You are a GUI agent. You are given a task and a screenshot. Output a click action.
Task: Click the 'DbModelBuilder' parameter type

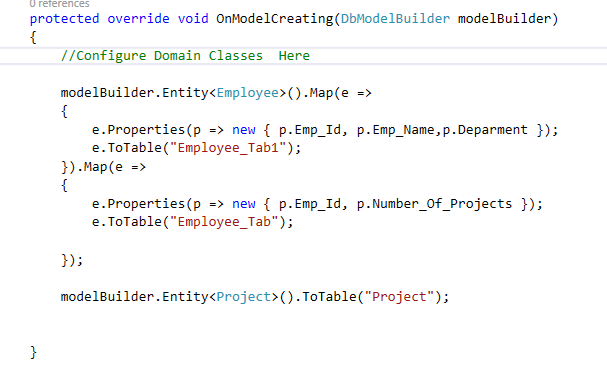click(395, 19)
